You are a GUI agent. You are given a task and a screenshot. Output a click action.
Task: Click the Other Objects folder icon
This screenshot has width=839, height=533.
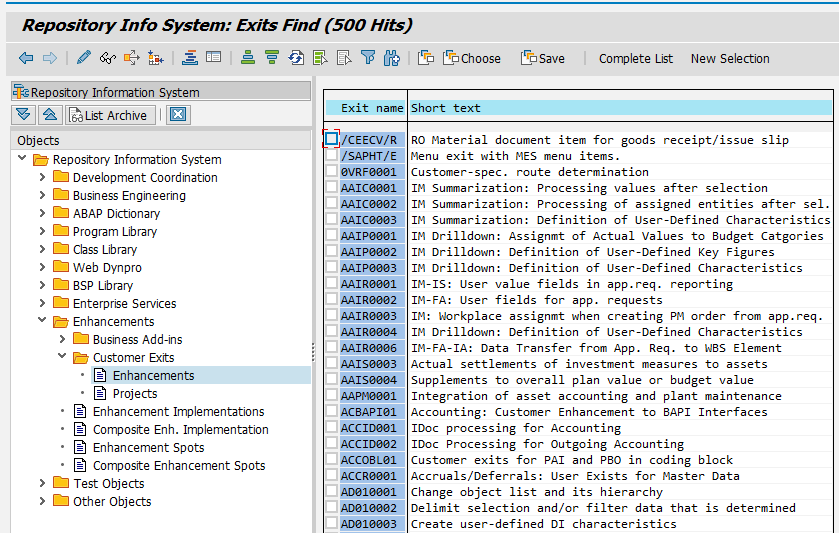click(x=61, y=500)
